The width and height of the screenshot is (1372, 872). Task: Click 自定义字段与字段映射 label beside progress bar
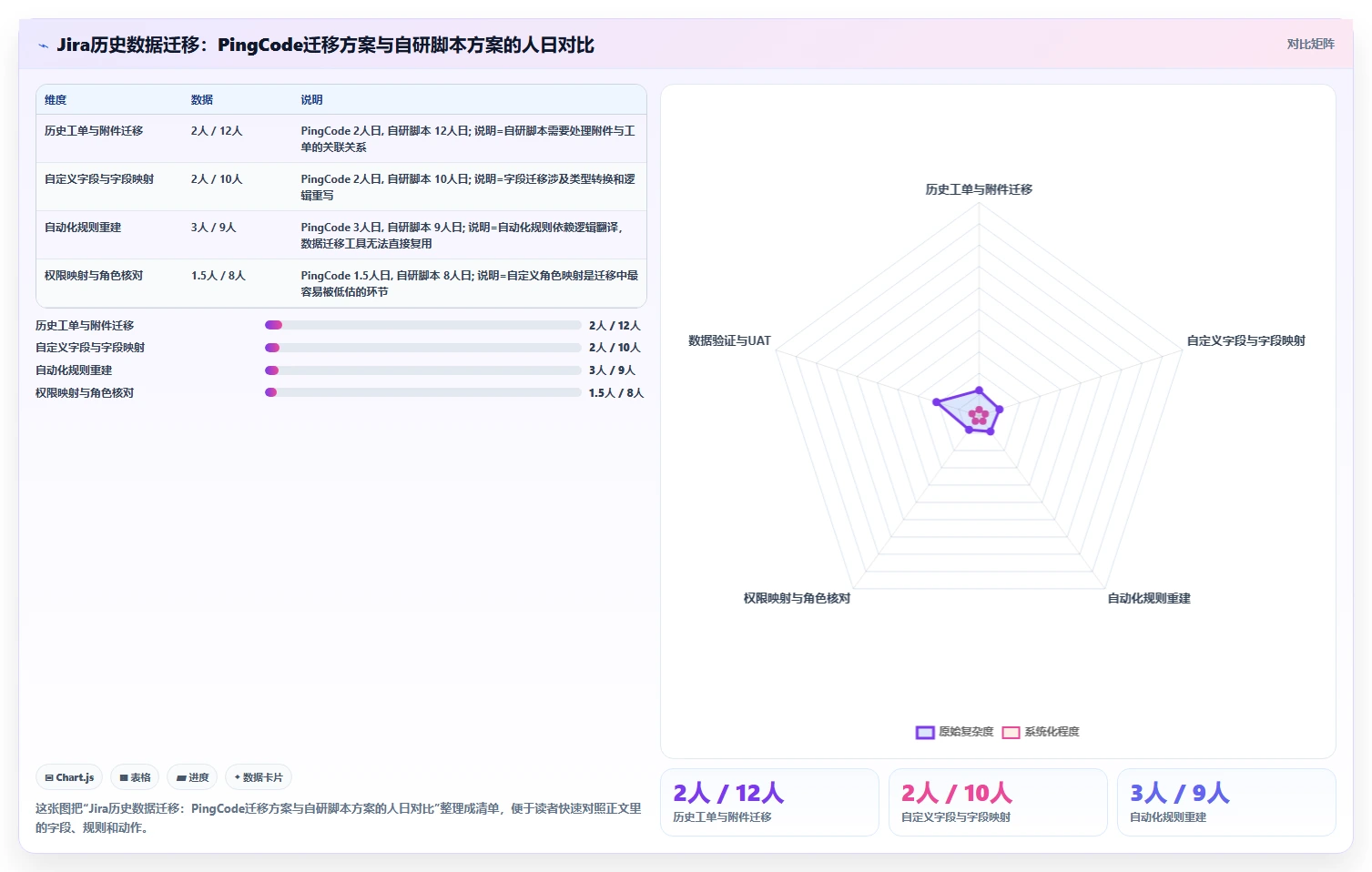coord(90,348)
